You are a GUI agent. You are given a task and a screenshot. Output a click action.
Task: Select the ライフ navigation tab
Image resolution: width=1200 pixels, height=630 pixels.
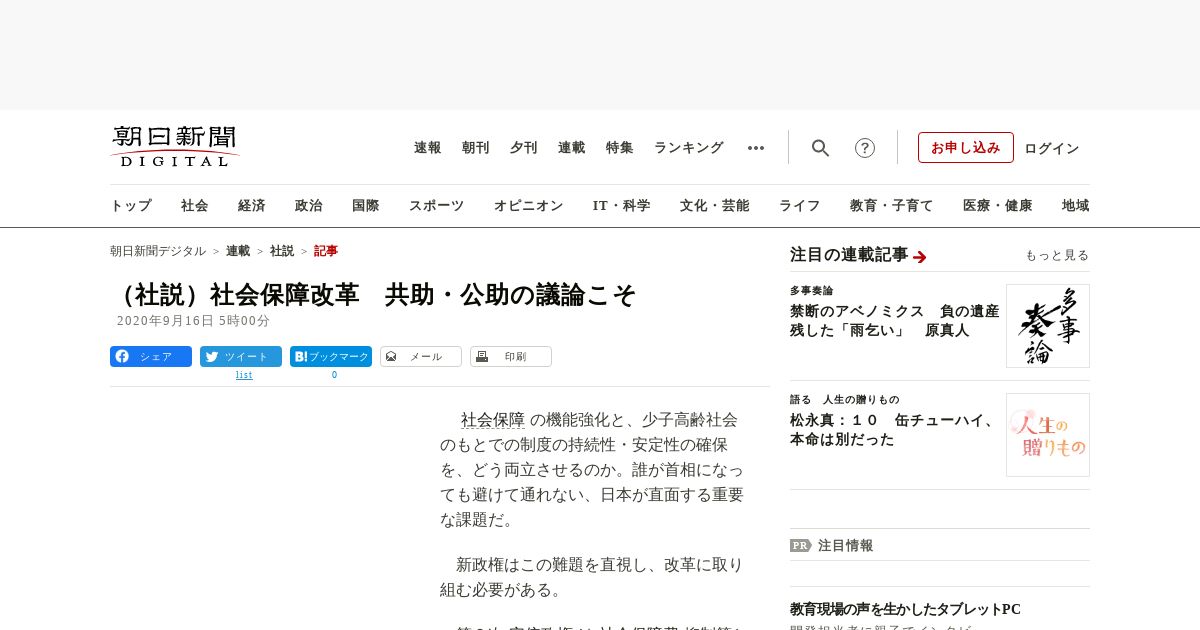[x=800, y=206]
